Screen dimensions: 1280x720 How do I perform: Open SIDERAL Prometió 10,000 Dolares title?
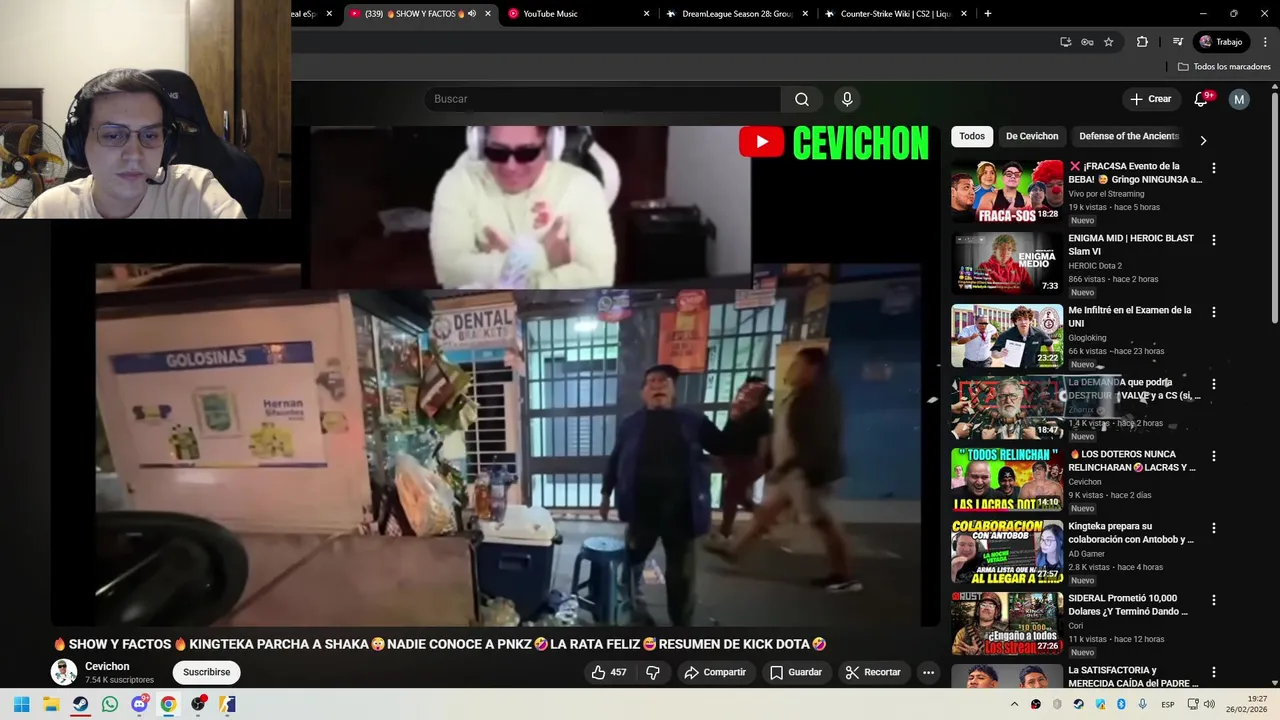tap(1128, 605)
